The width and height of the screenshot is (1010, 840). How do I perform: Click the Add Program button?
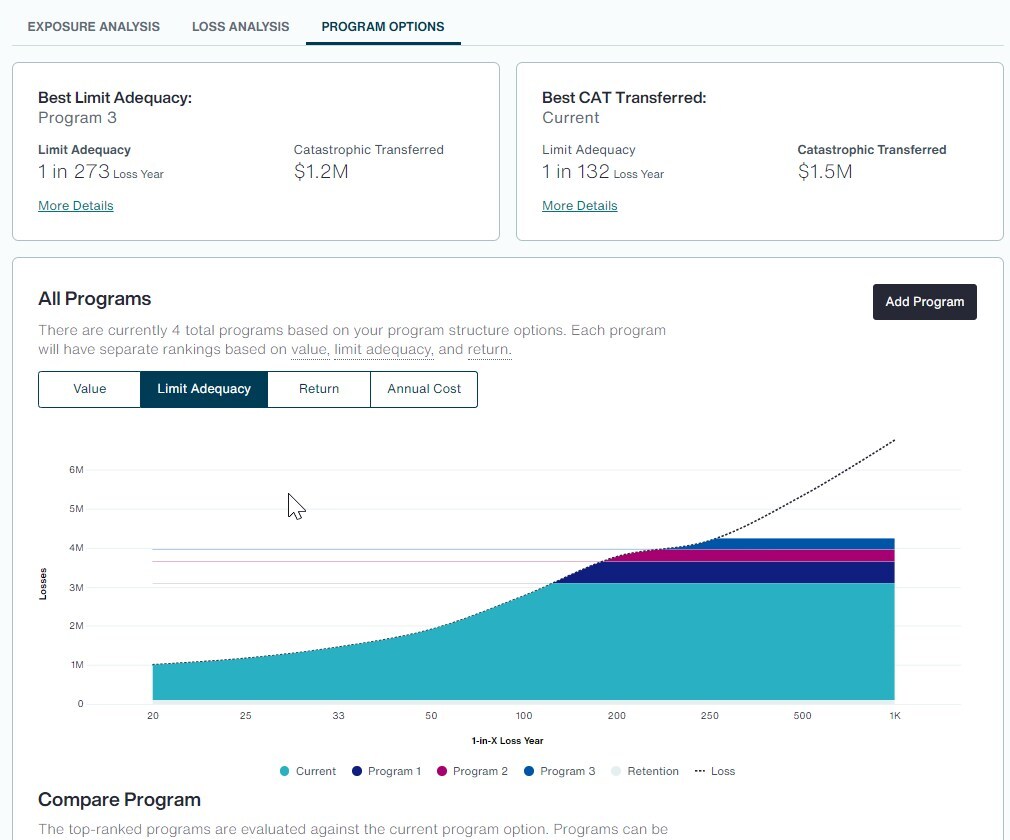tap(924, 301)
